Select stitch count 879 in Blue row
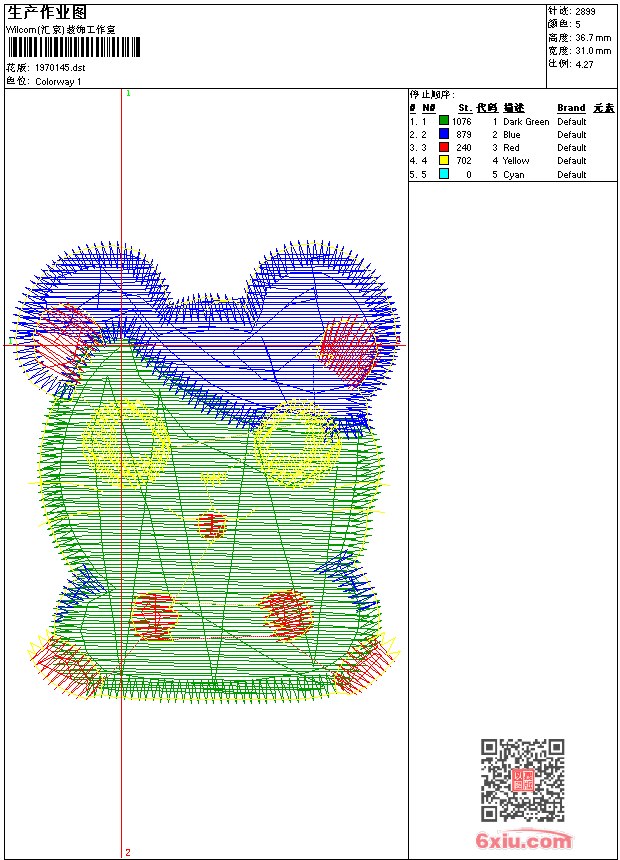This screenshot has width=620, height=860. coord(464,135)
